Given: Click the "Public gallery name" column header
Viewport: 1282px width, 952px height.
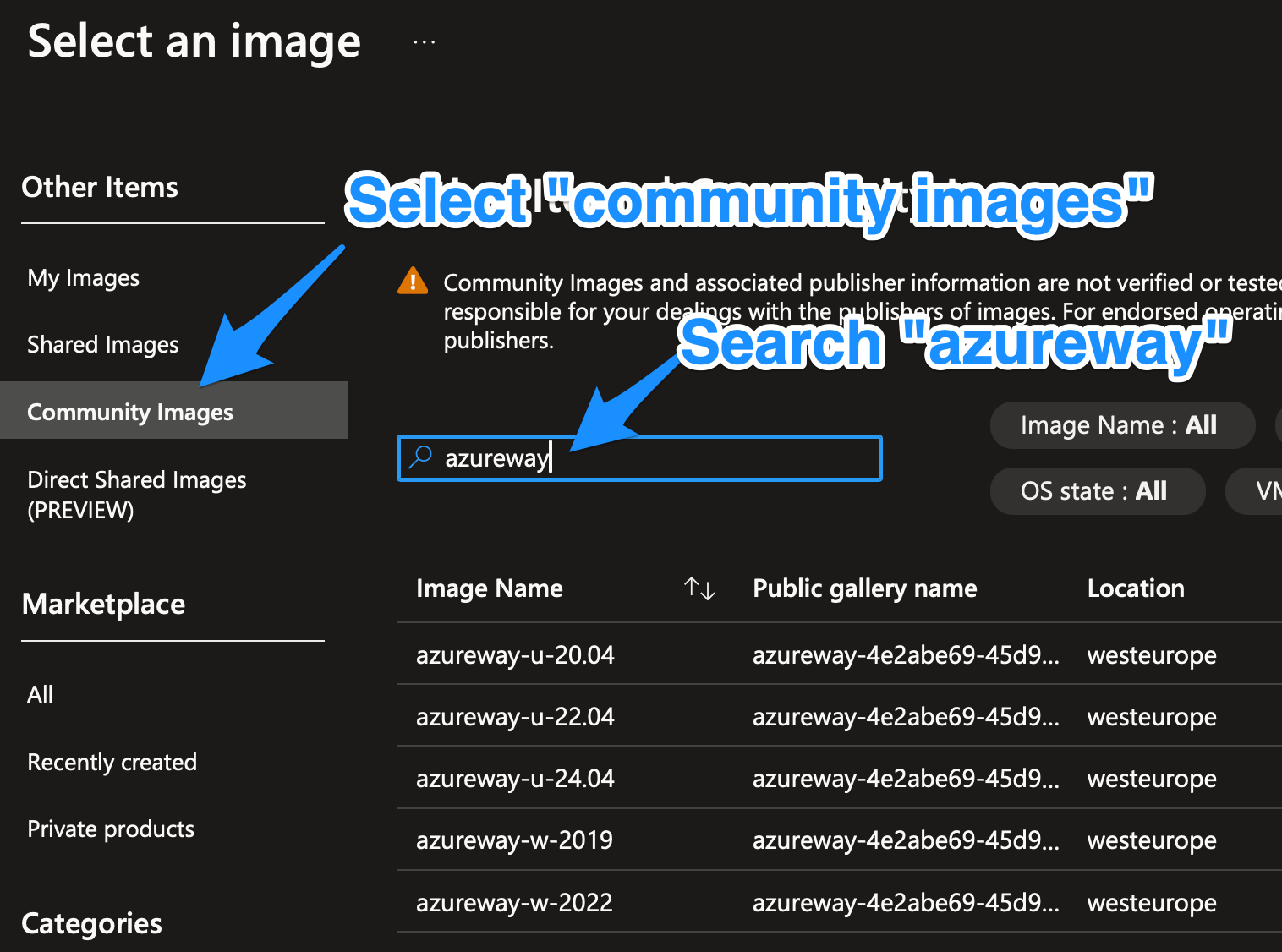Looking at the screenshot, I should click(864, 588).
